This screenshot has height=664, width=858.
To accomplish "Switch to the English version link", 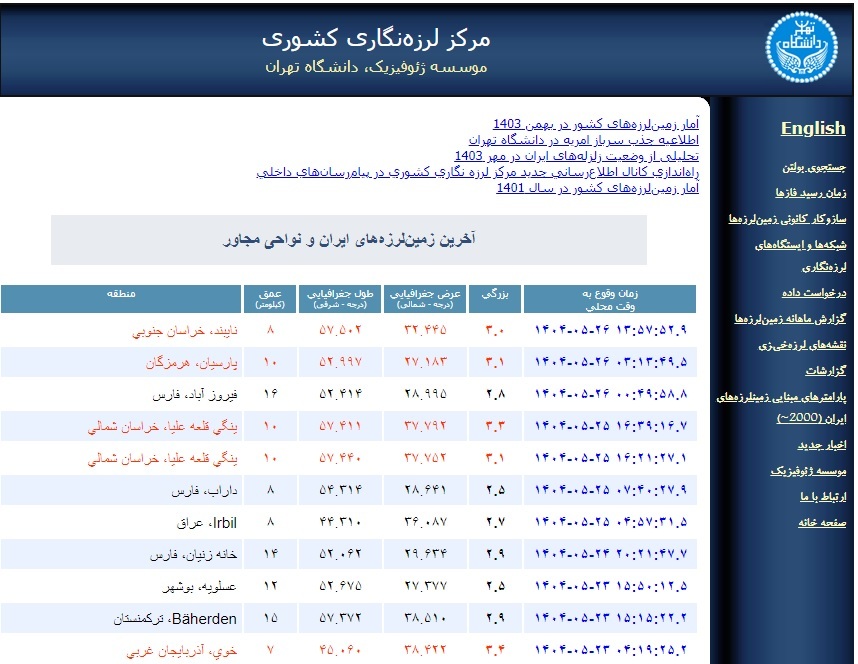I will pyautogui.click(x=813, y=128).
